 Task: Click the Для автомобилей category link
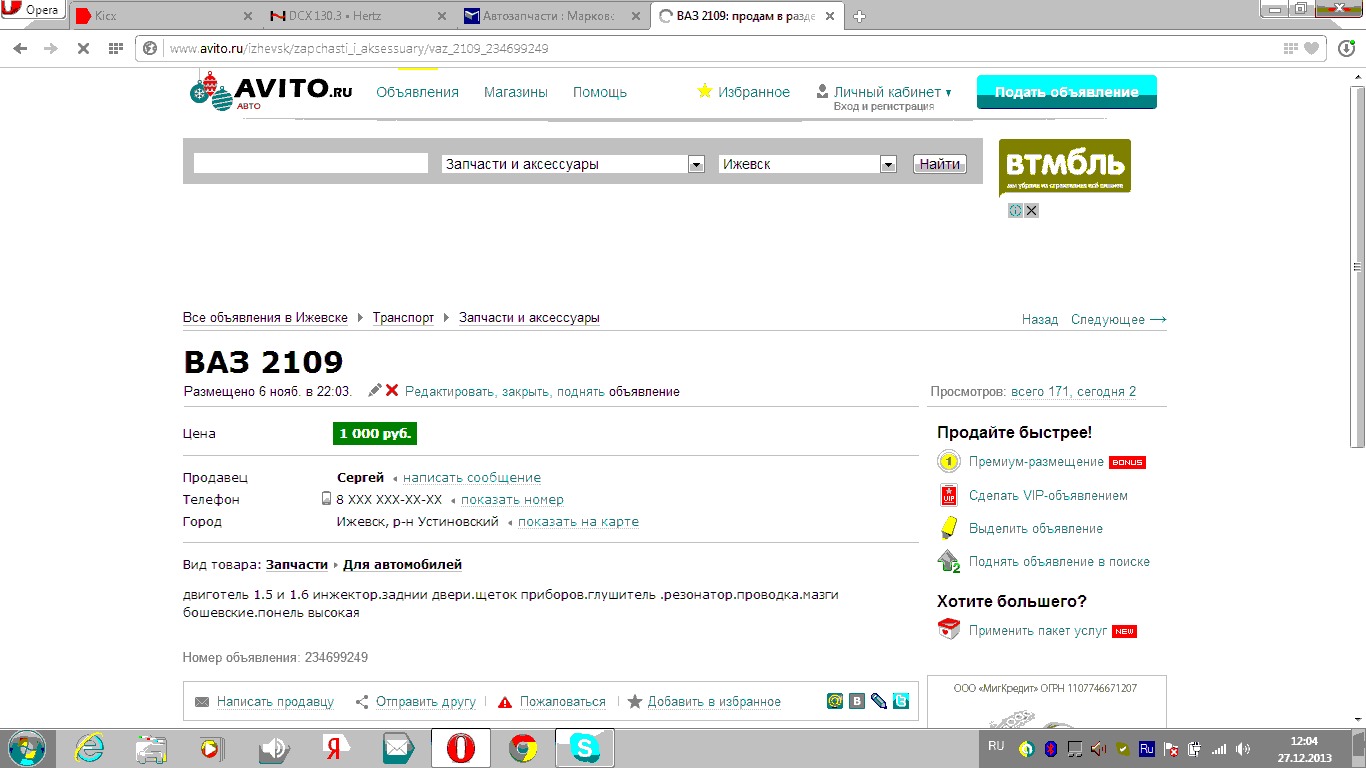(402, 565)
